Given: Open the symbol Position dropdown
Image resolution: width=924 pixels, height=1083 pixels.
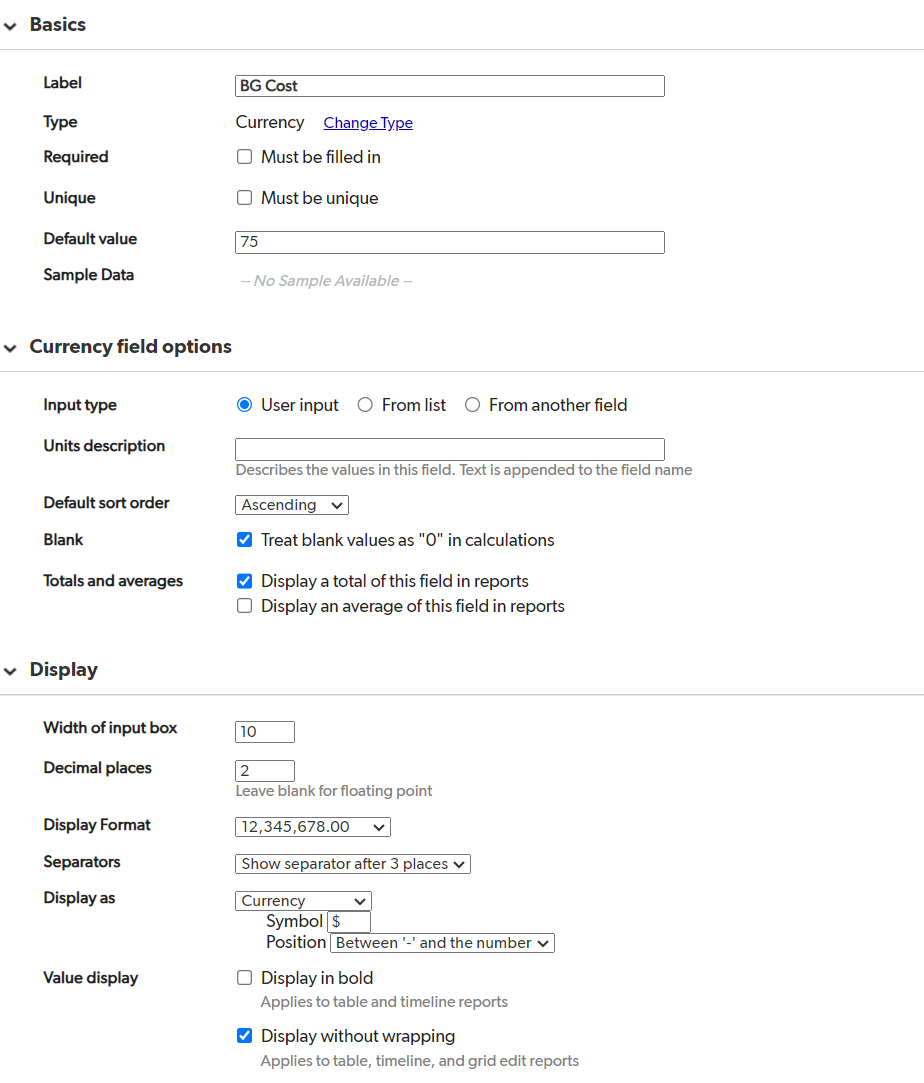Looking at the screenshot, I should pos(441,943).
